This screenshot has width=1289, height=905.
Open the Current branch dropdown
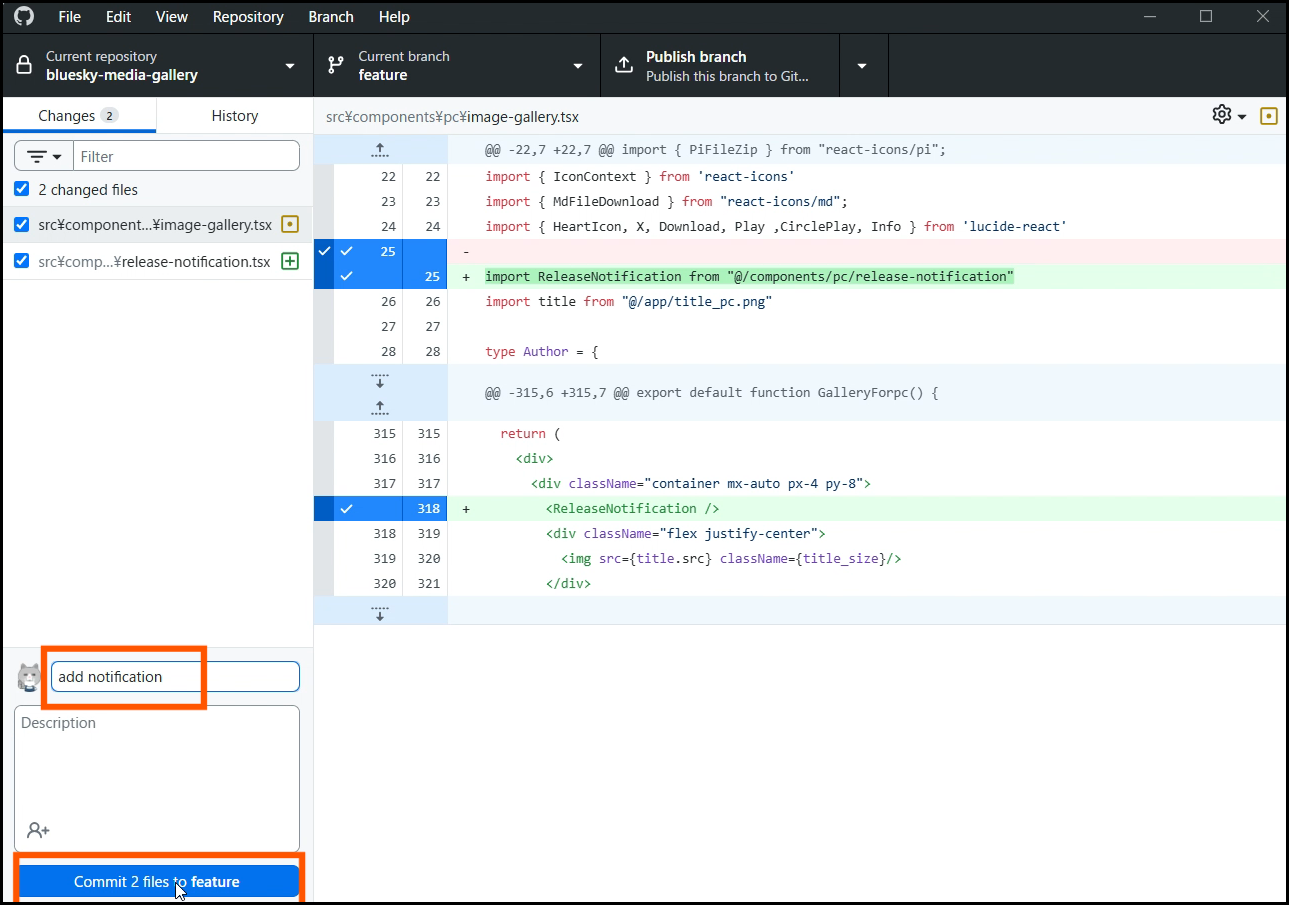point(456,66)
